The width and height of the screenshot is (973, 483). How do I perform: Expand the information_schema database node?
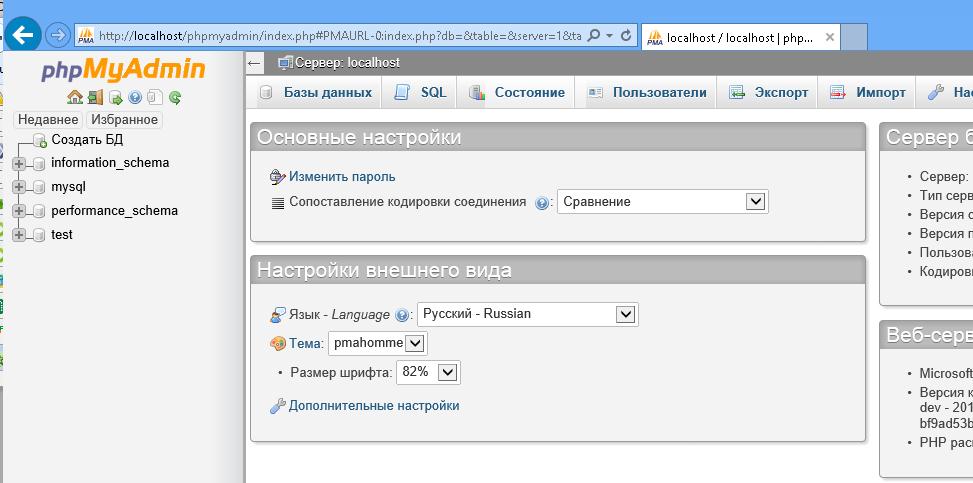19,163
